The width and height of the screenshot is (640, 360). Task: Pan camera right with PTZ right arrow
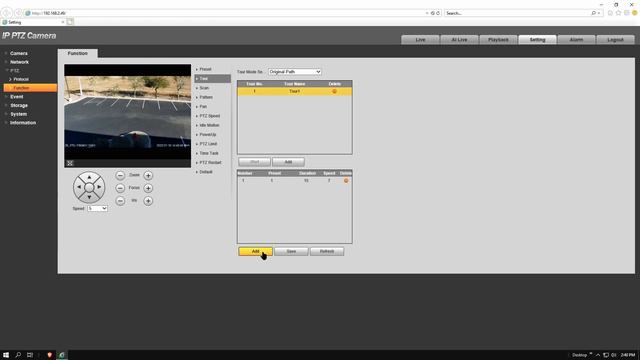pyautogui.click(x=99, y=187)
